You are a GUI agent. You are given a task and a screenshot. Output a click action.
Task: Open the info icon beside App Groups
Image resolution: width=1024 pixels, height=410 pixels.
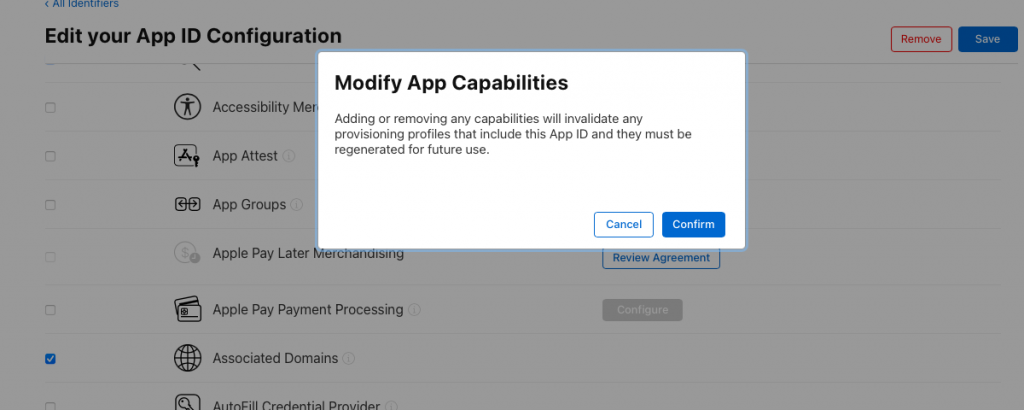coord(295,205)
